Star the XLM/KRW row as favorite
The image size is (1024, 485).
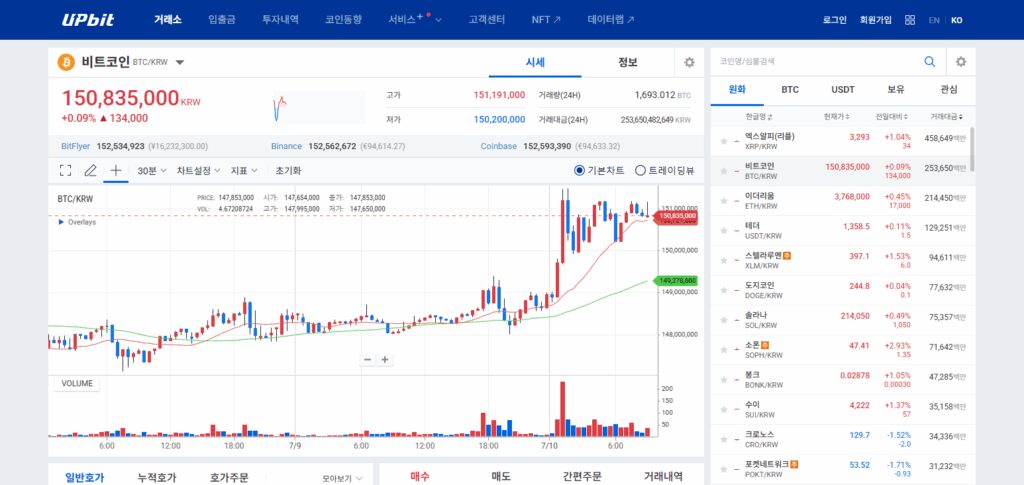point(723,260)
